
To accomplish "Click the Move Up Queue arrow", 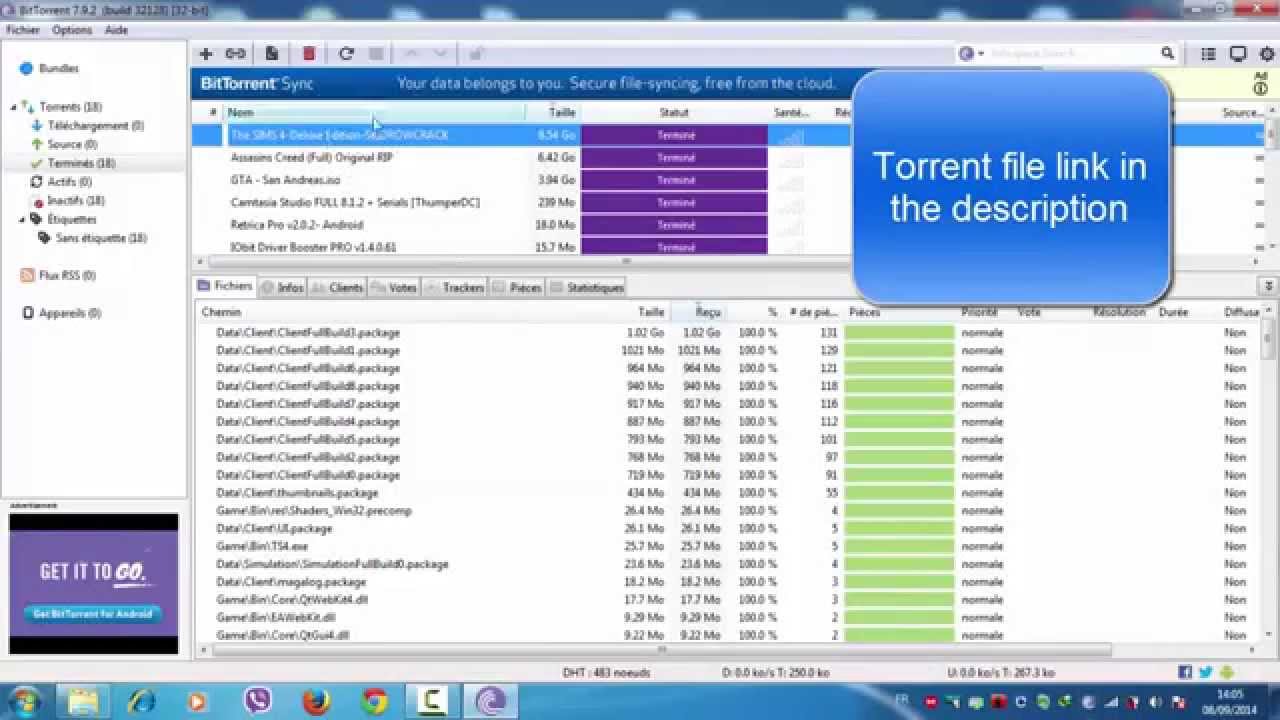I will click(x=410, y=54).
